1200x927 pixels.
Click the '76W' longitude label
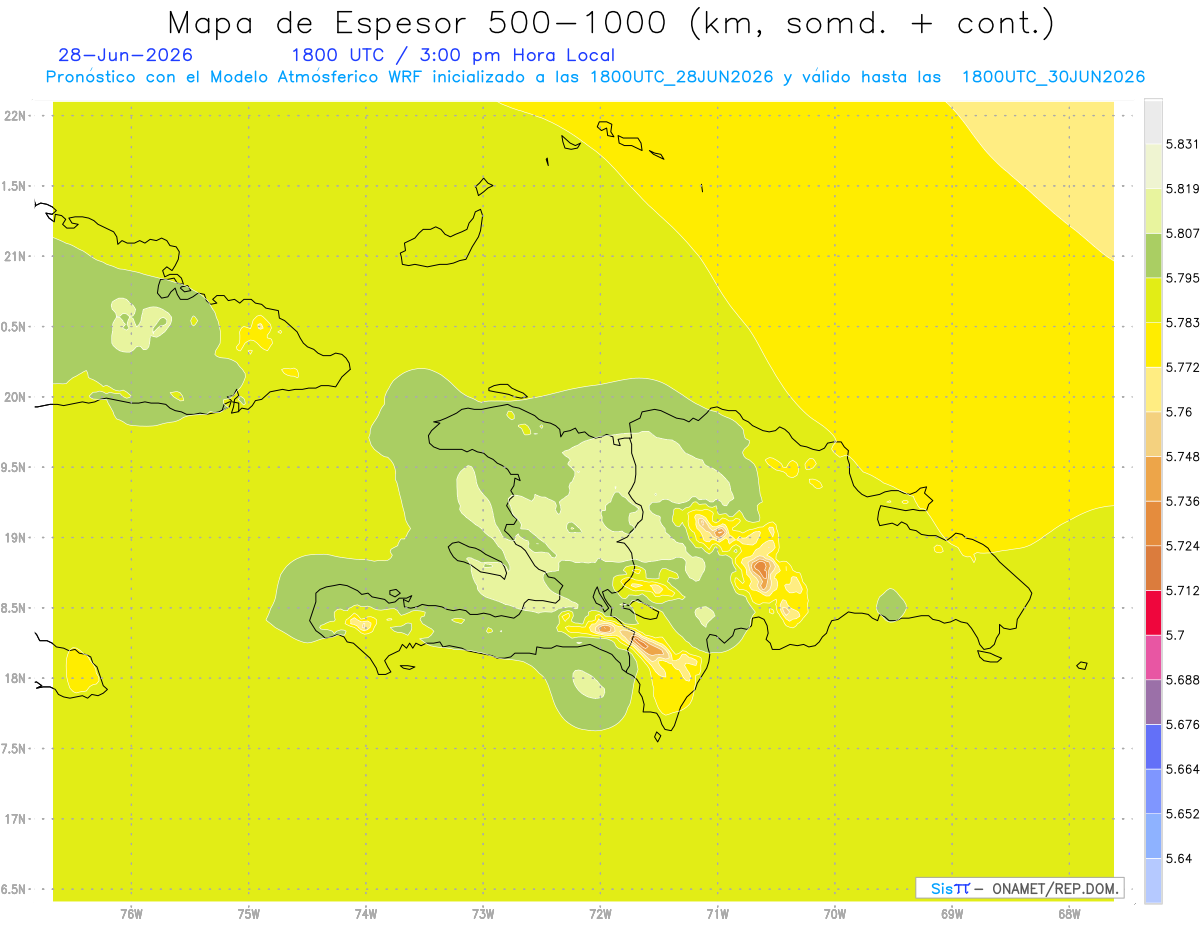(131, 913)
